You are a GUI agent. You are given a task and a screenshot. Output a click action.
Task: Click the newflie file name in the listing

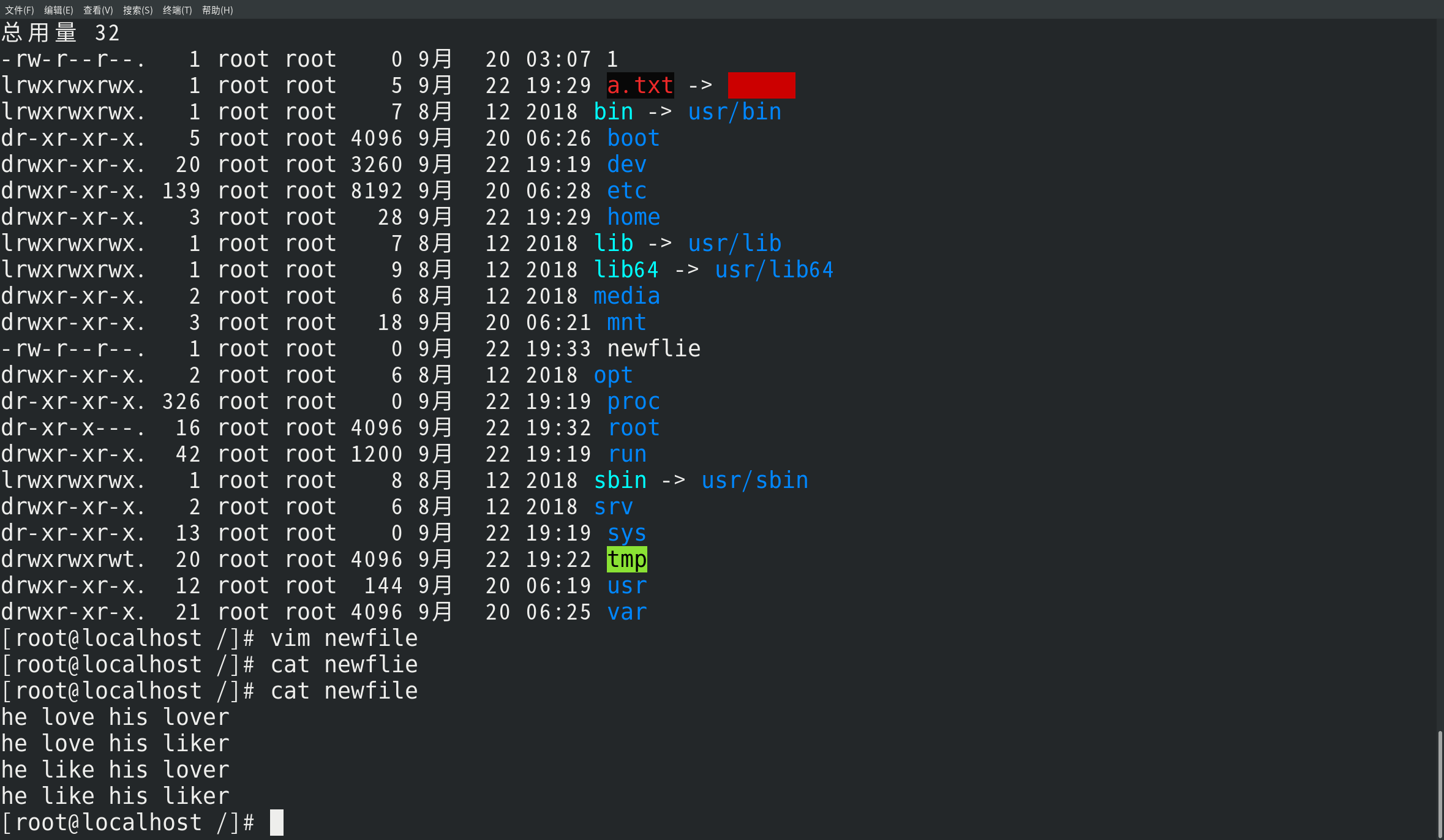click(653, 348)
